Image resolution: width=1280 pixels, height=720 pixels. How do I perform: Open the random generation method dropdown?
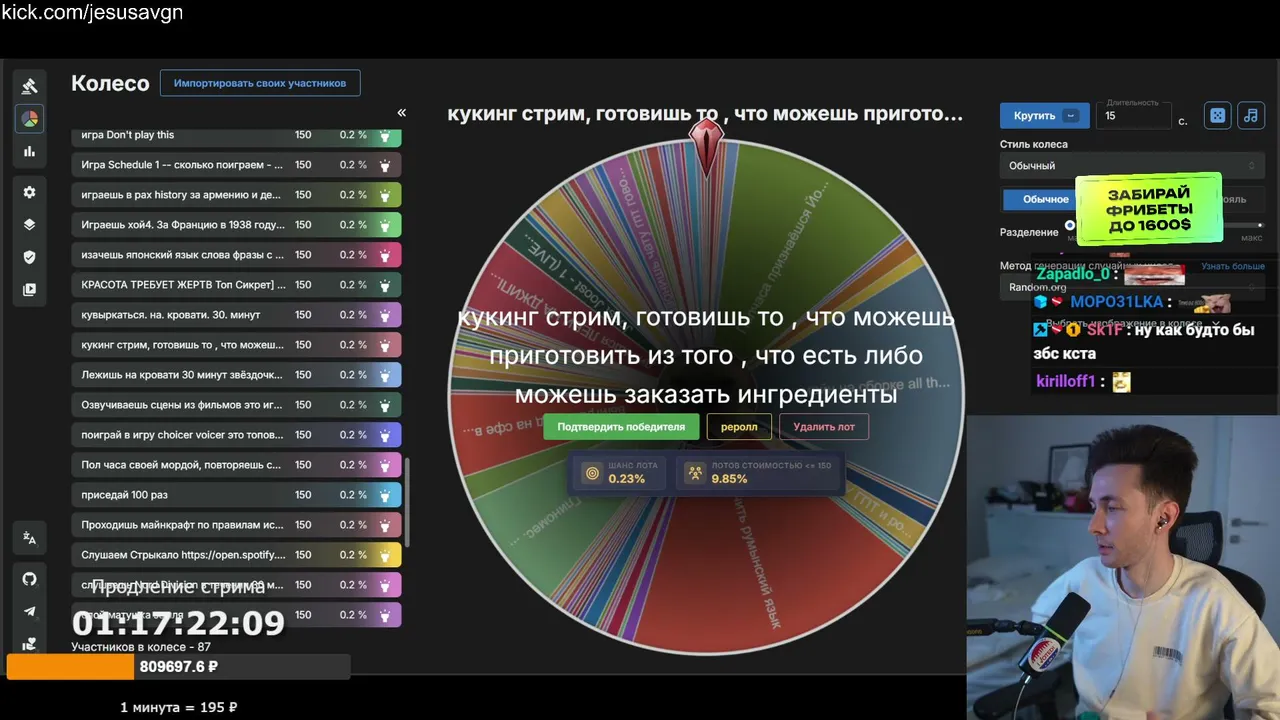coord(1132,288)
